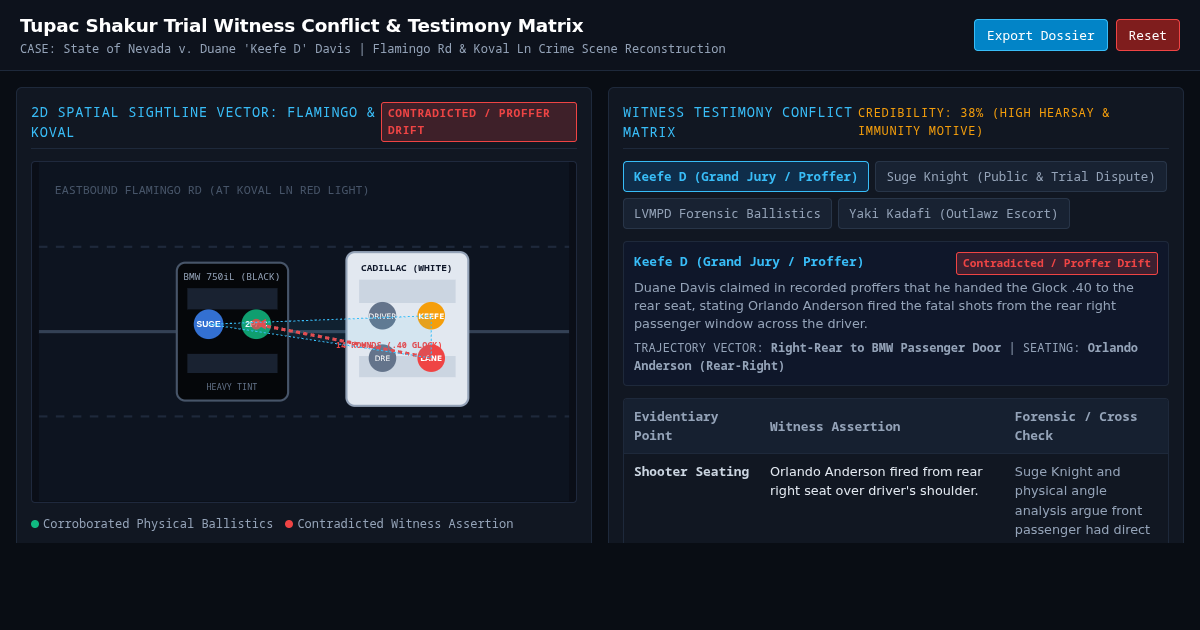The image size is (1200, 630).
Task: Click the EASTBOUND FLAMINGO RD road label
Action: point(212,190)
